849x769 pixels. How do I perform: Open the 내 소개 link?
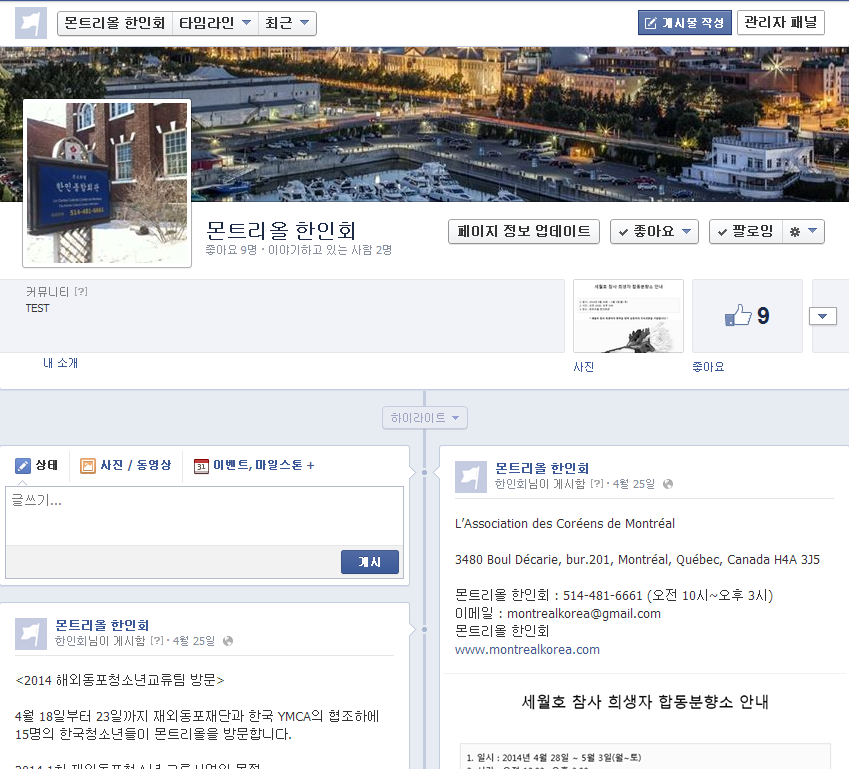click(61, 363)
